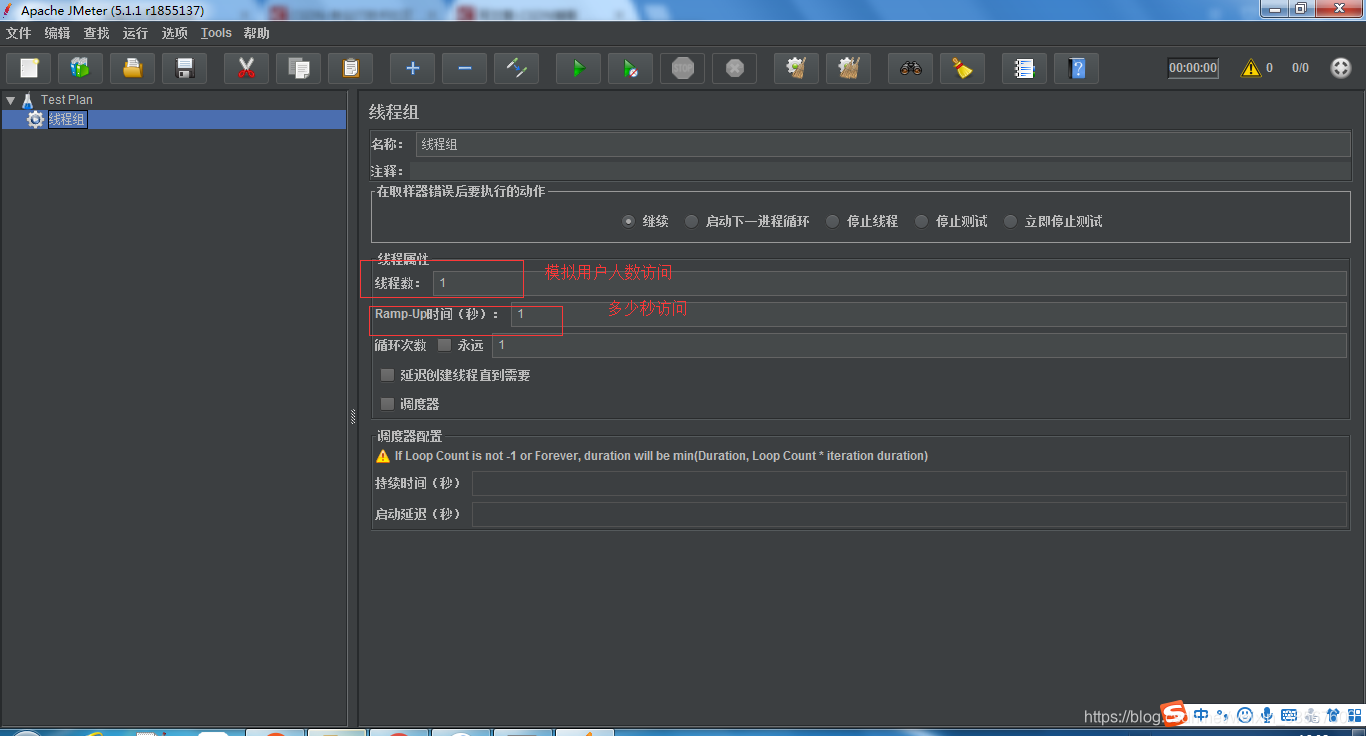Open Help with the question mark icon
This screenshot has width=1366, height=736.
pyautogui.click(x=1076, y=68)
